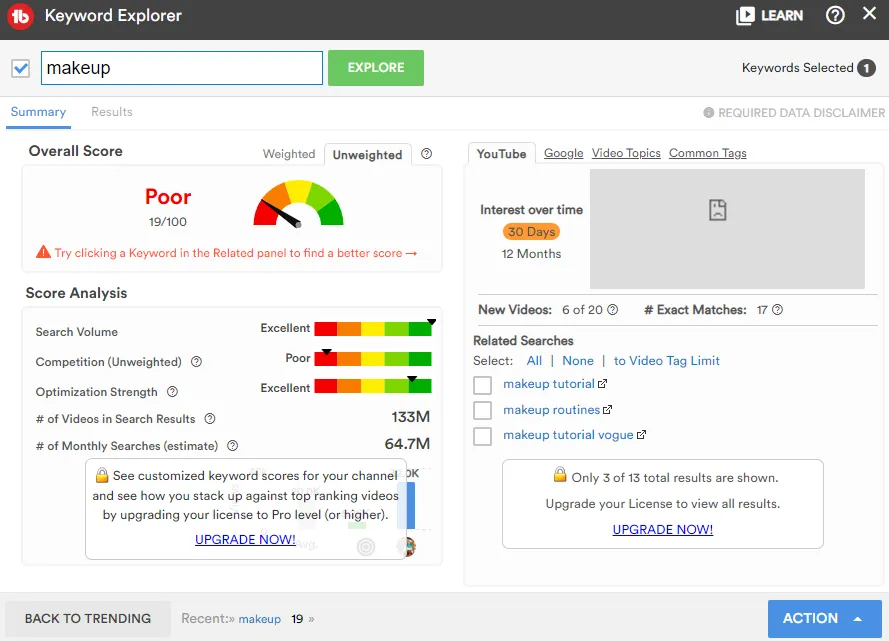This screenshot has width=889, height=641.
Task: Click the TubeBuddy logo icon
Action: click(x=20, y=16)
